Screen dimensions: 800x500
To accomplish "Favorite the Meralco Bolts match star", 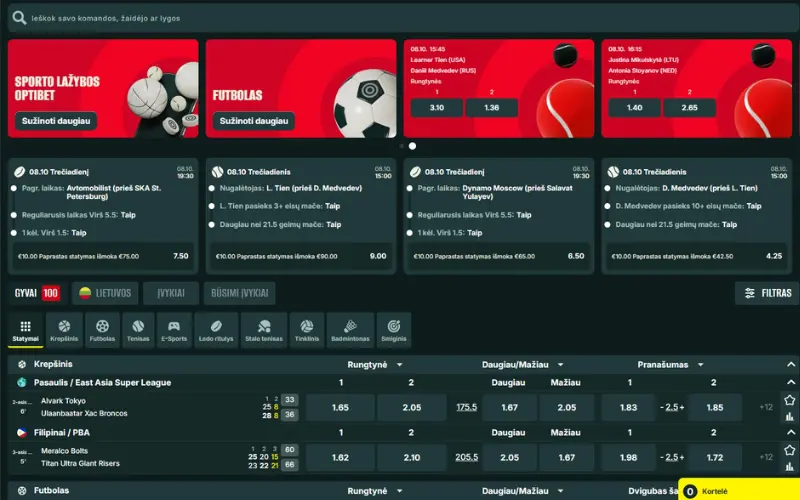I will 790,450.
